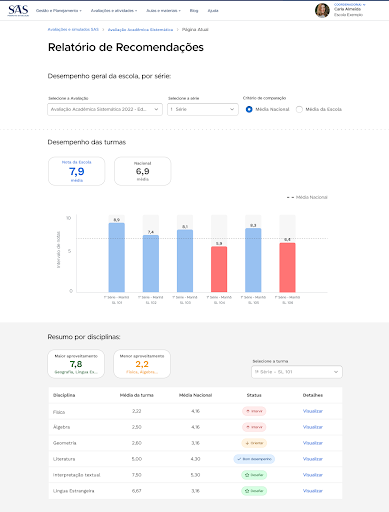Click the Interpretação textual star badge
Viewport: 389px width, 512px height.
(x=254, y=475)
